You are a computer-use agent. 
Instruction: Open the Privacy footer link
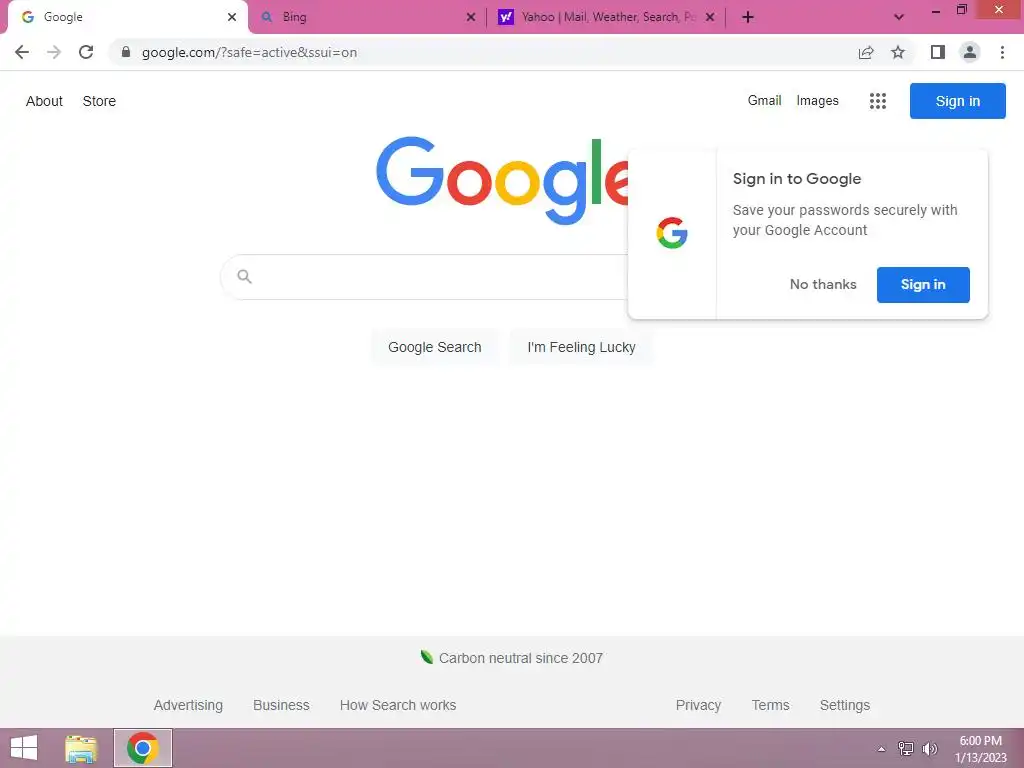pos(698,705)
